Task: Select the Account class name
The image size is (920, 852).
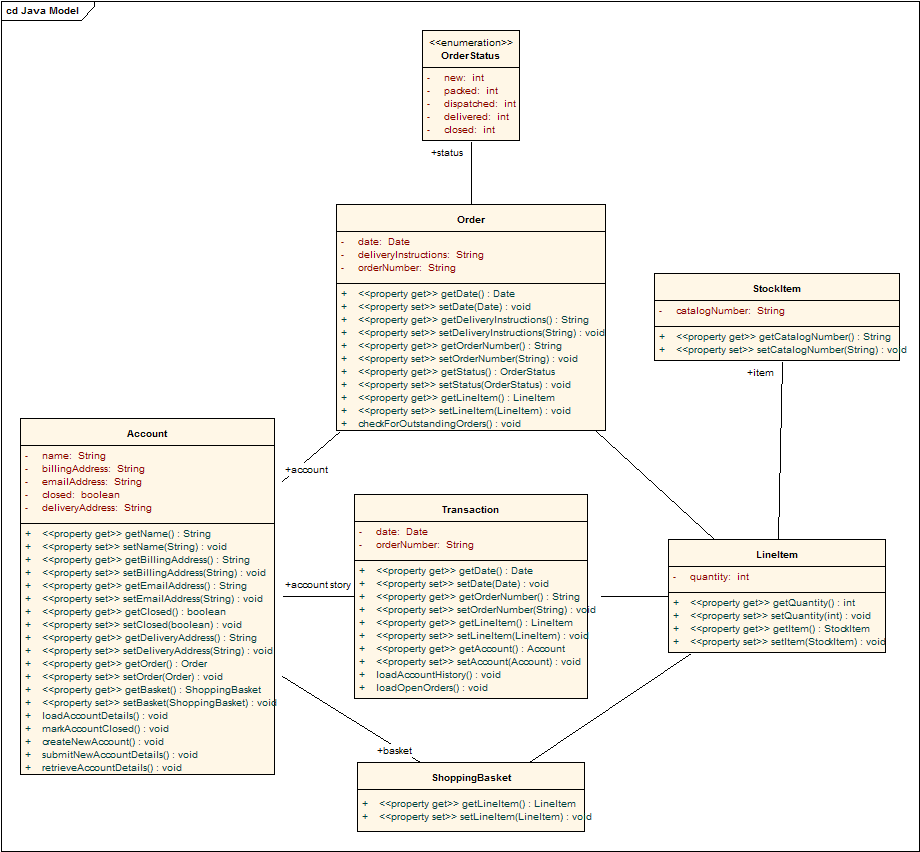Action: coord(147,433)
